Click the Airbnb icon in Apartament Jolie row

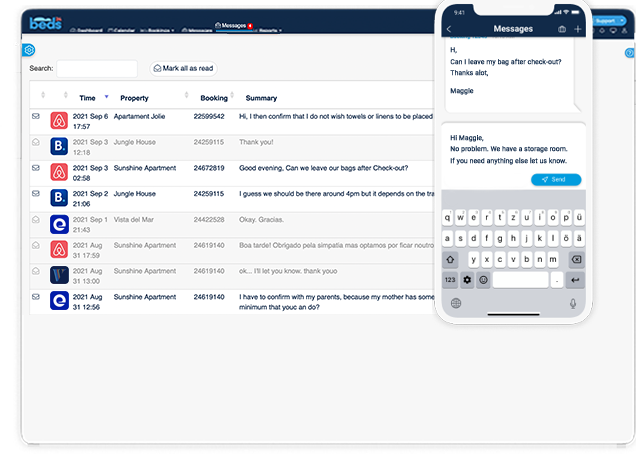pyautogui.click(x=59, y=121)
